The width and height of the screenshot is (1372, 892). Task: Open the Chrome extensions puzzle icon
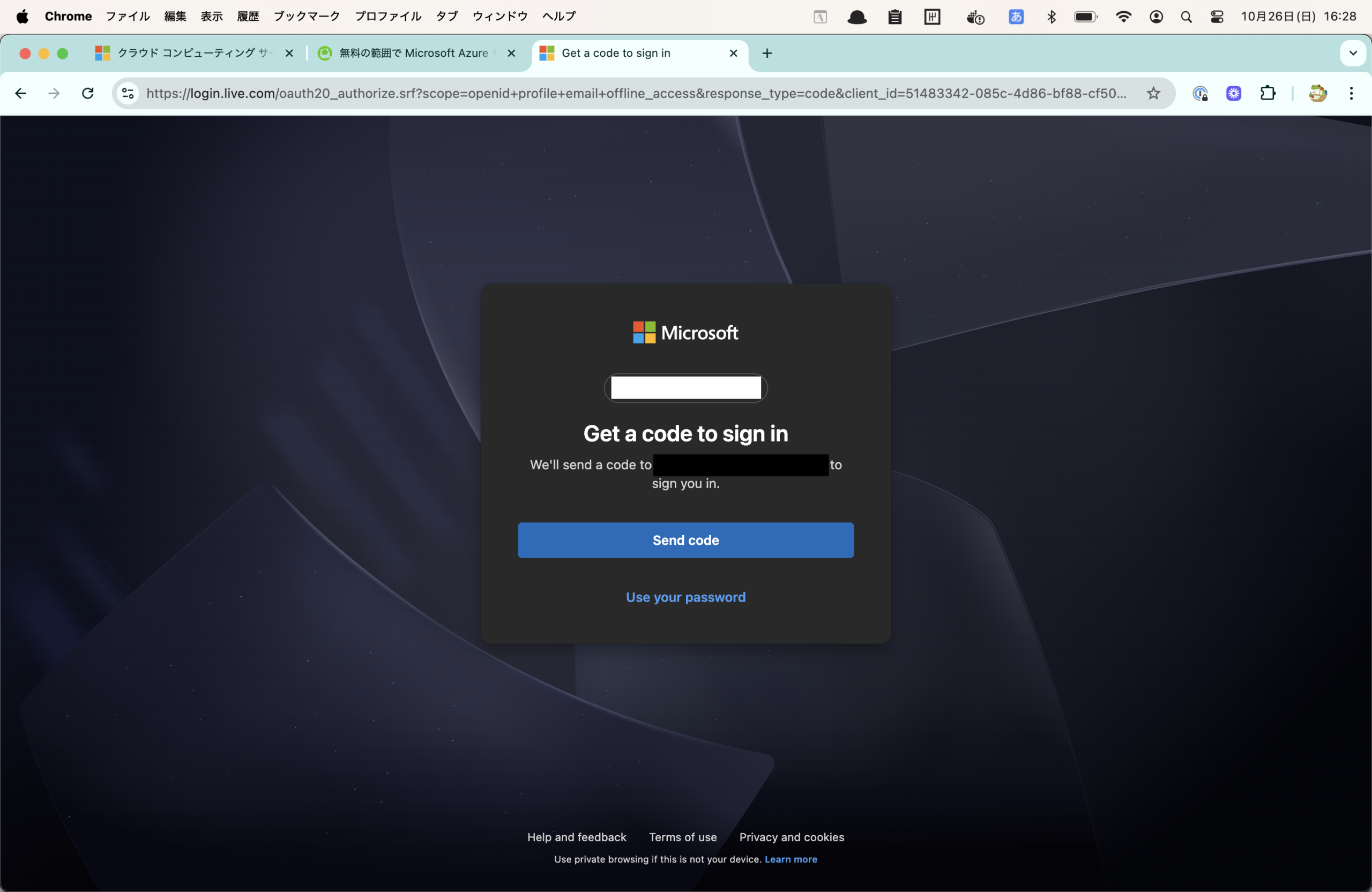1267,93
